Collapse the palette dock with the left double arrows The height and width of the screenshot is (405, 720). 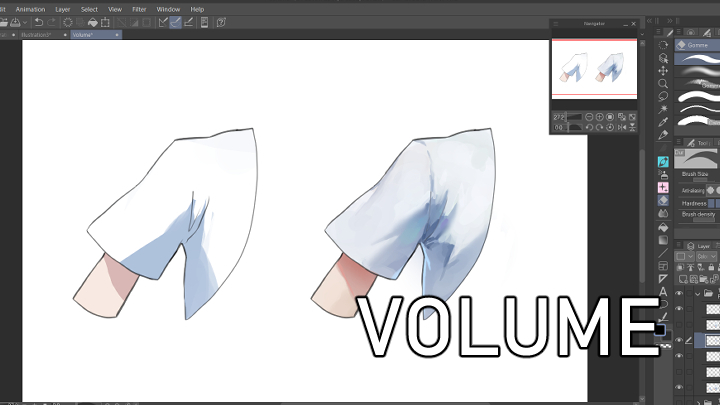(x=649, y=21)
